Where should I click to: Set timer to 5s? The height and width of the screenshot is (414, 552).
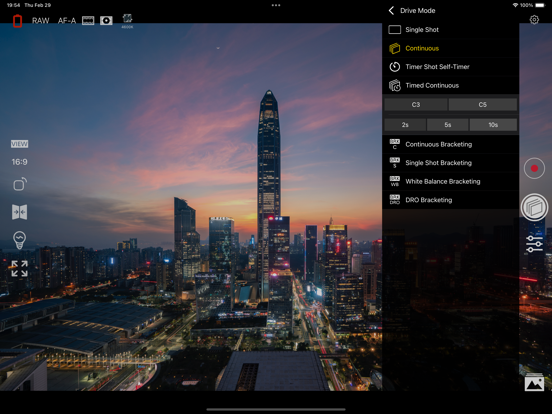tap(447, 125)
